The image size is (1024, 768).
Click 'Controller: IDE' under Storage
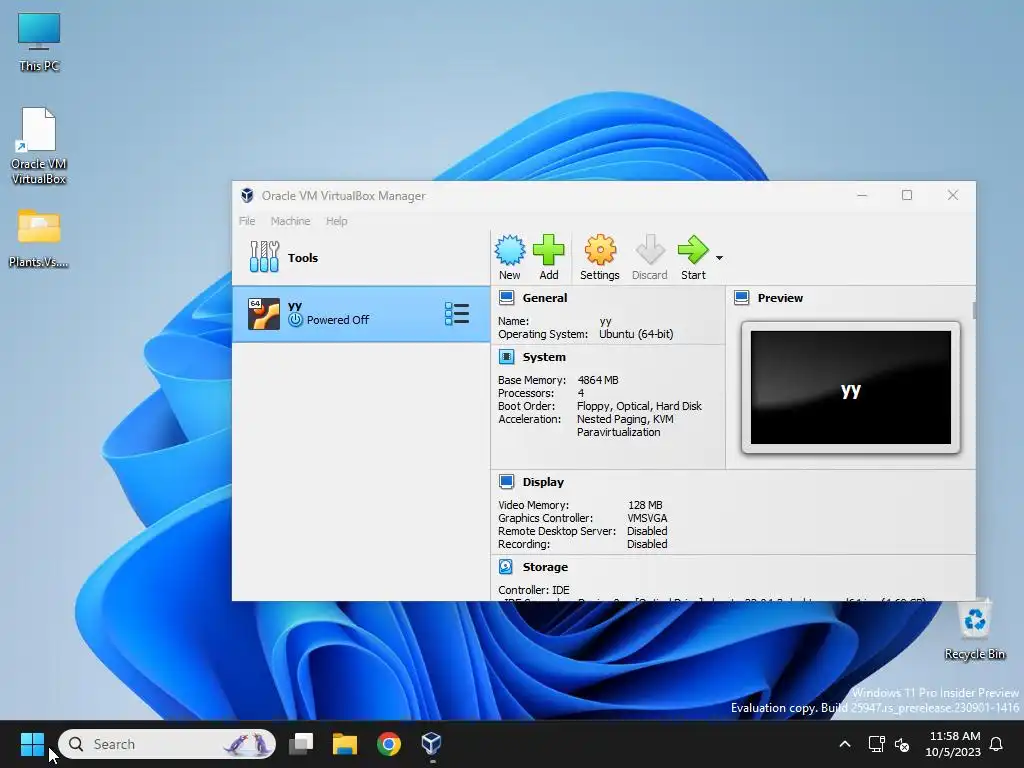tap(534, 590)
